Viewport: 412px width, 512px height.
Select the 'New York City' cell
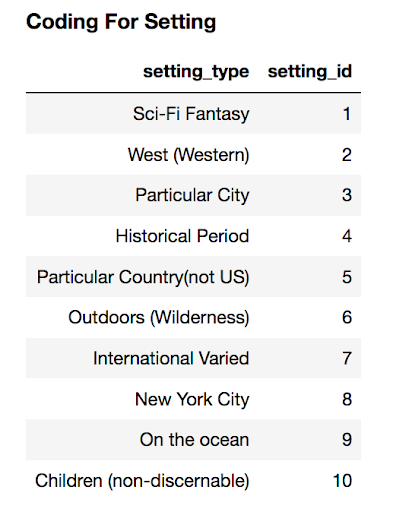(x=192, y=399)
